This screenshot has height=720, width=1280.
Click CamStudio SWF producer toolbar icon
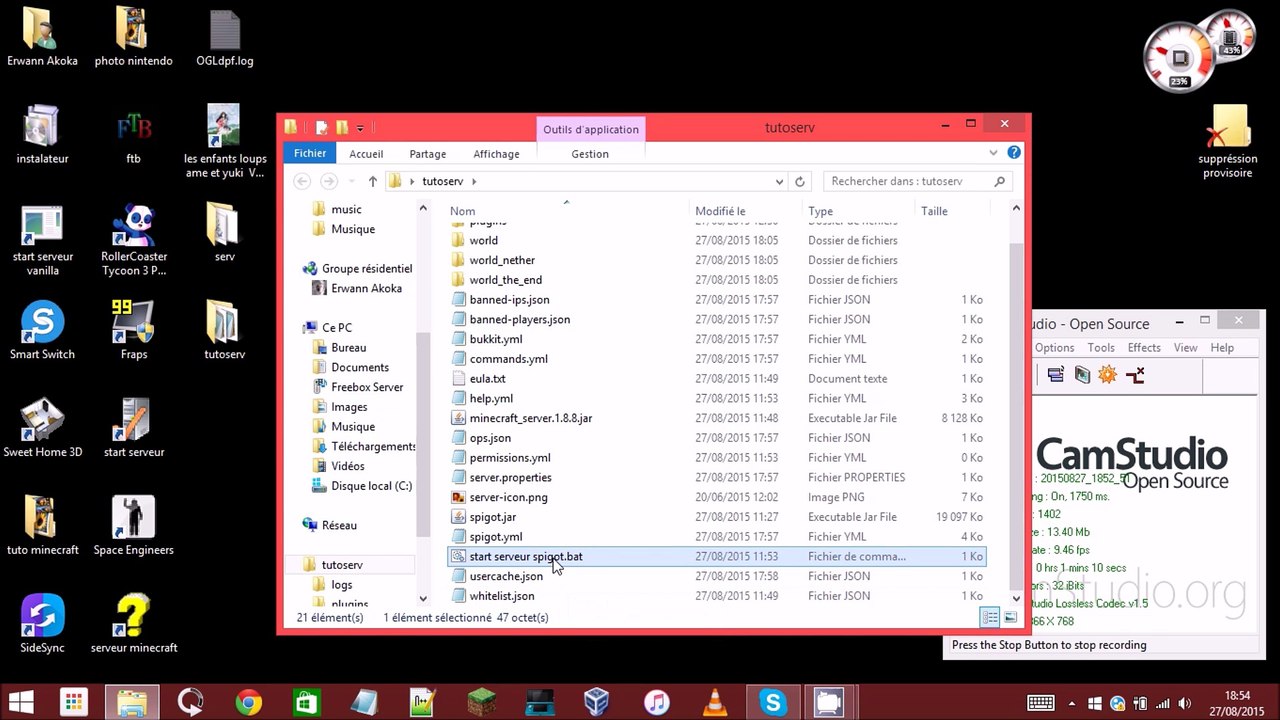[1135, 375]
